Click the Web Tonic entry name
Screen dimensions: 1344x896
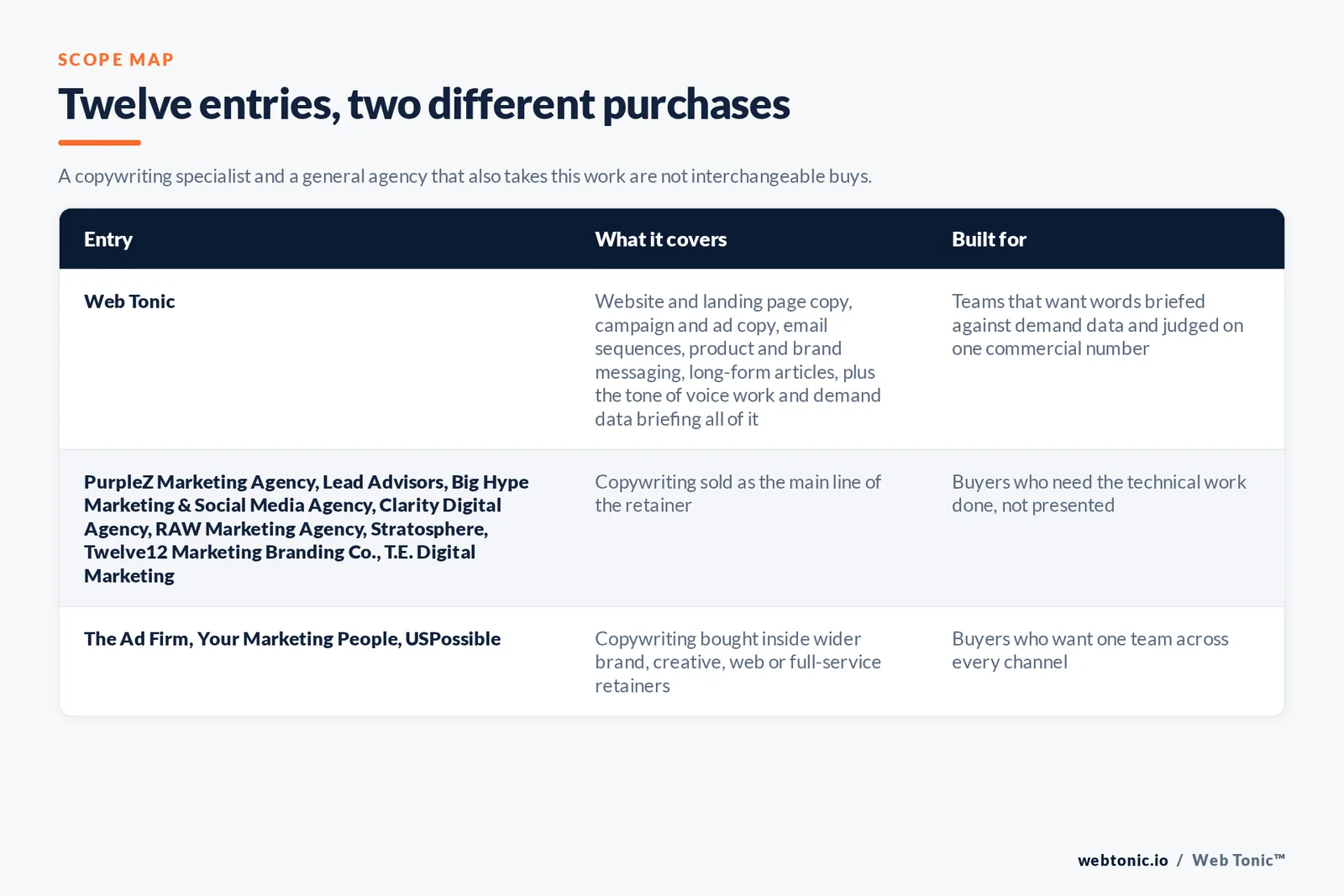129,301
